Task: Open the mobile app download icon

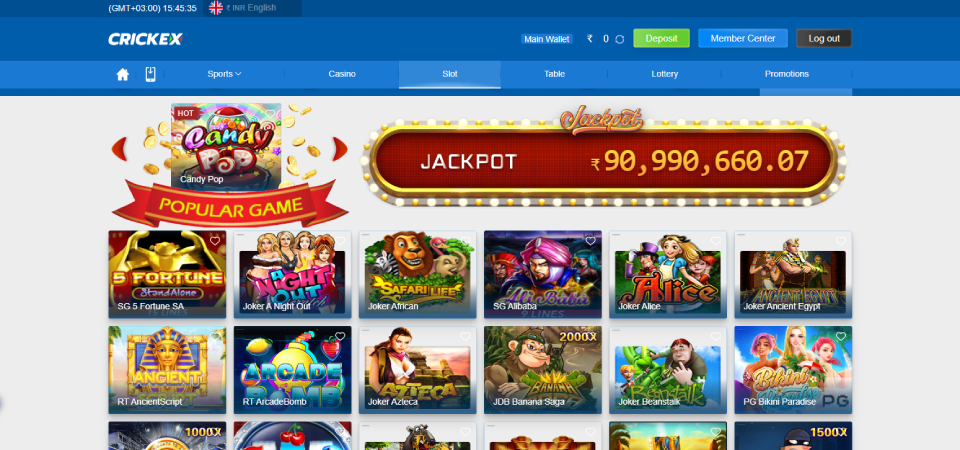Action: point(151,74)
